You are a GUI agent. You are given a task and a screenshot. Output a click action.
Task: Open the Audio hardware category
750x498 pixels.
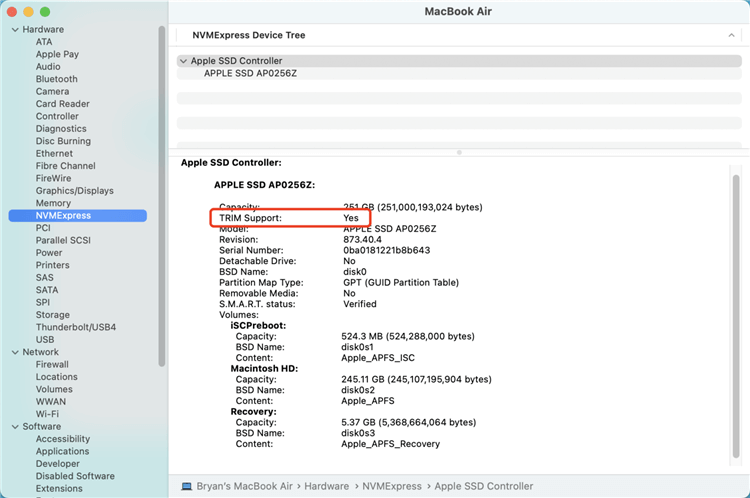(48, 67)
